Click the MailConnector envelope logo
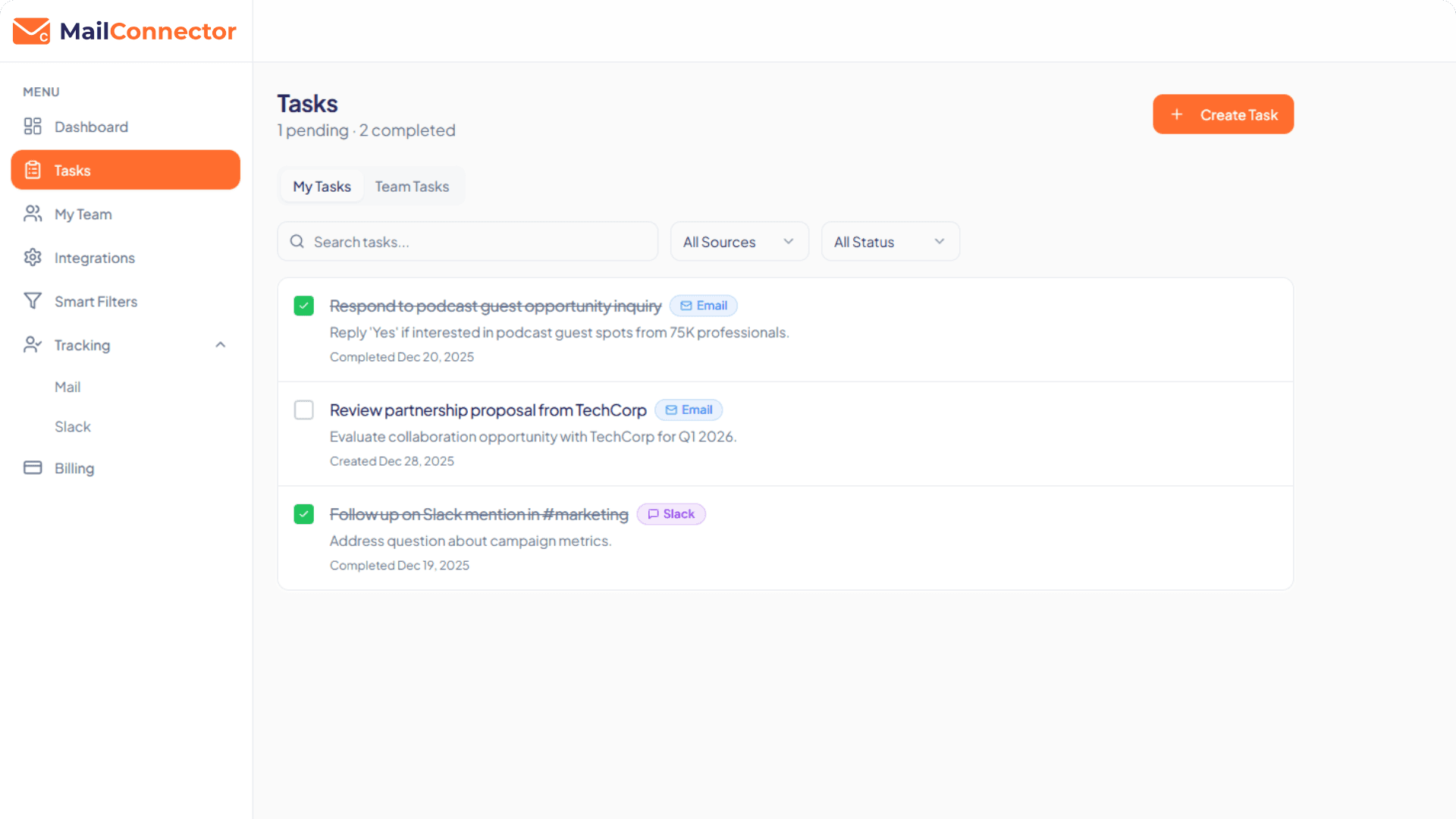1456x819 pixels. [x=31, y=30]
